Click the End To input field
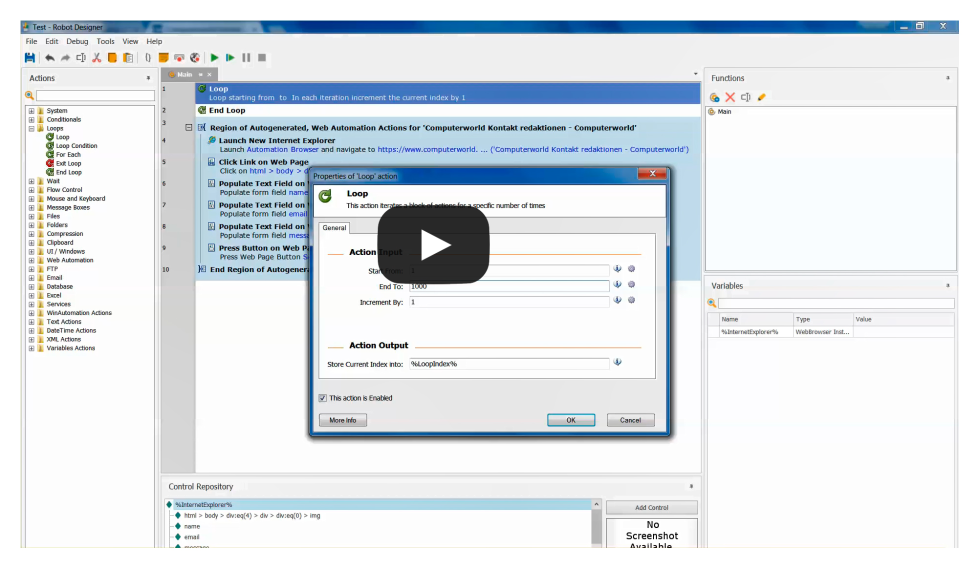 [x=509, y=286]
